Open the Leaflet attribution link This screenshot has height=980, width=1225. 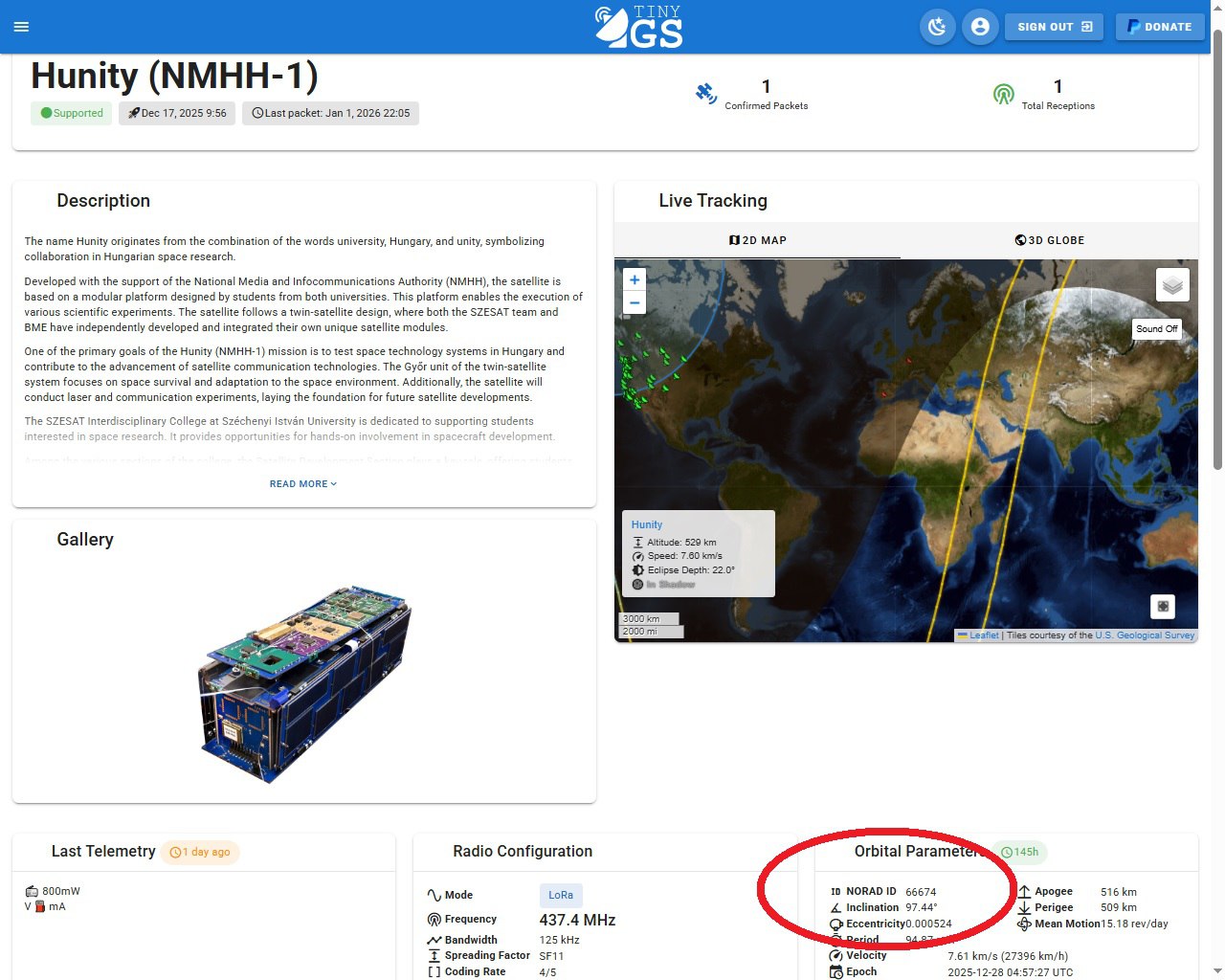point(983,635)
